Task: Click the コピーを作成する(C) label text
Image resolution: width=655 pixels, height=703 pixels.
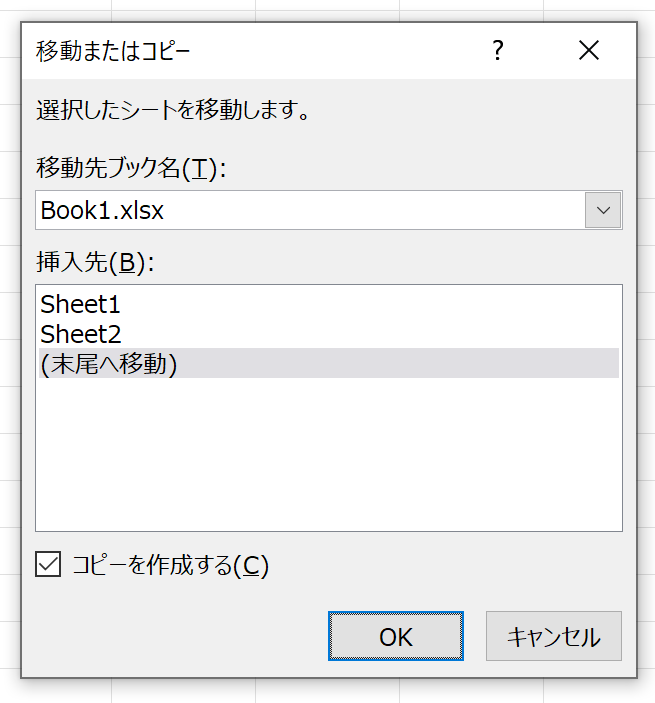Action: coord(170,566)
